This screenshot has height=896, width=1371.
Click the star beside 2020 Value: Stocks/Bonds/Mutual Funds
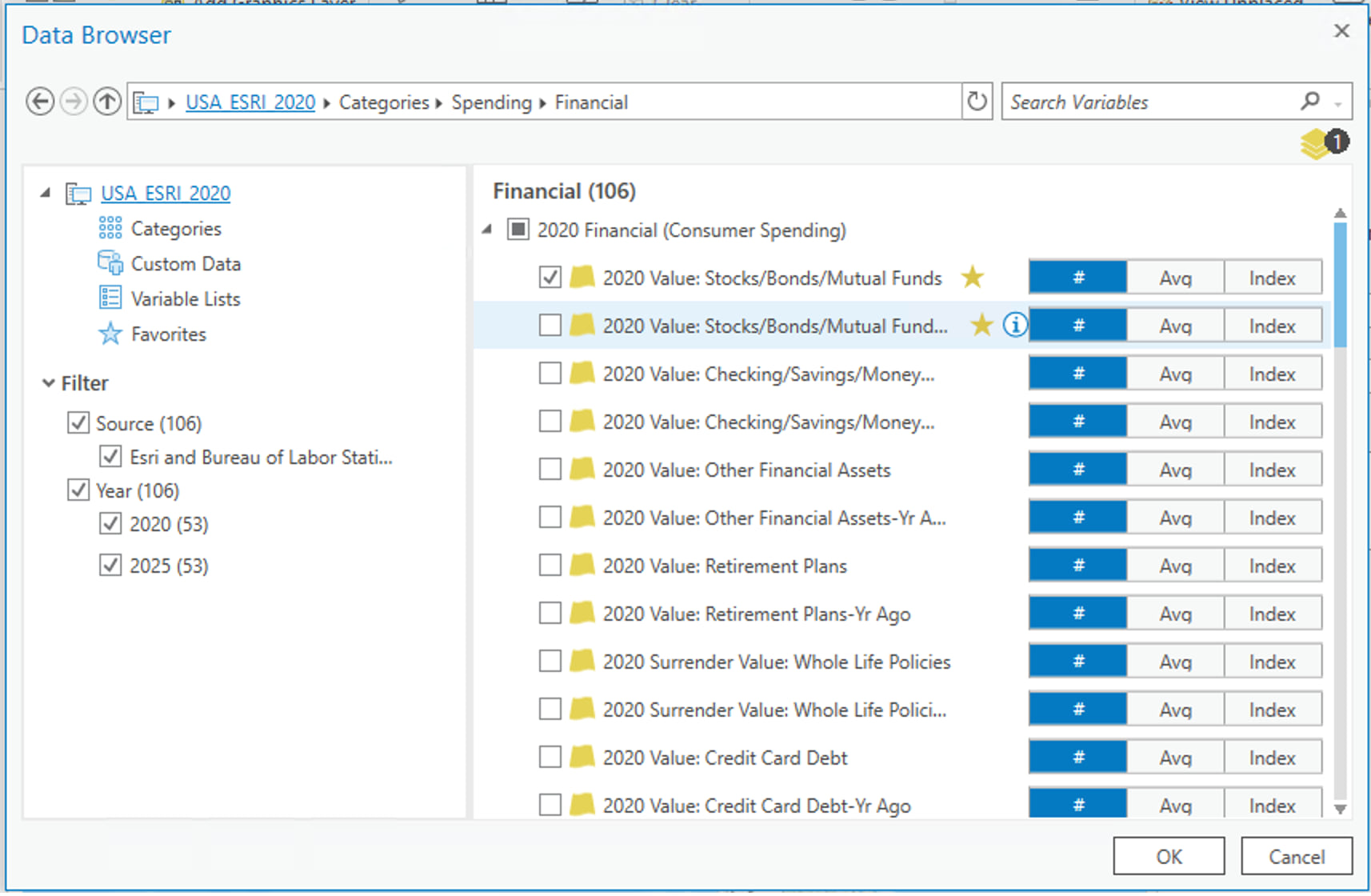coord(973,277)
